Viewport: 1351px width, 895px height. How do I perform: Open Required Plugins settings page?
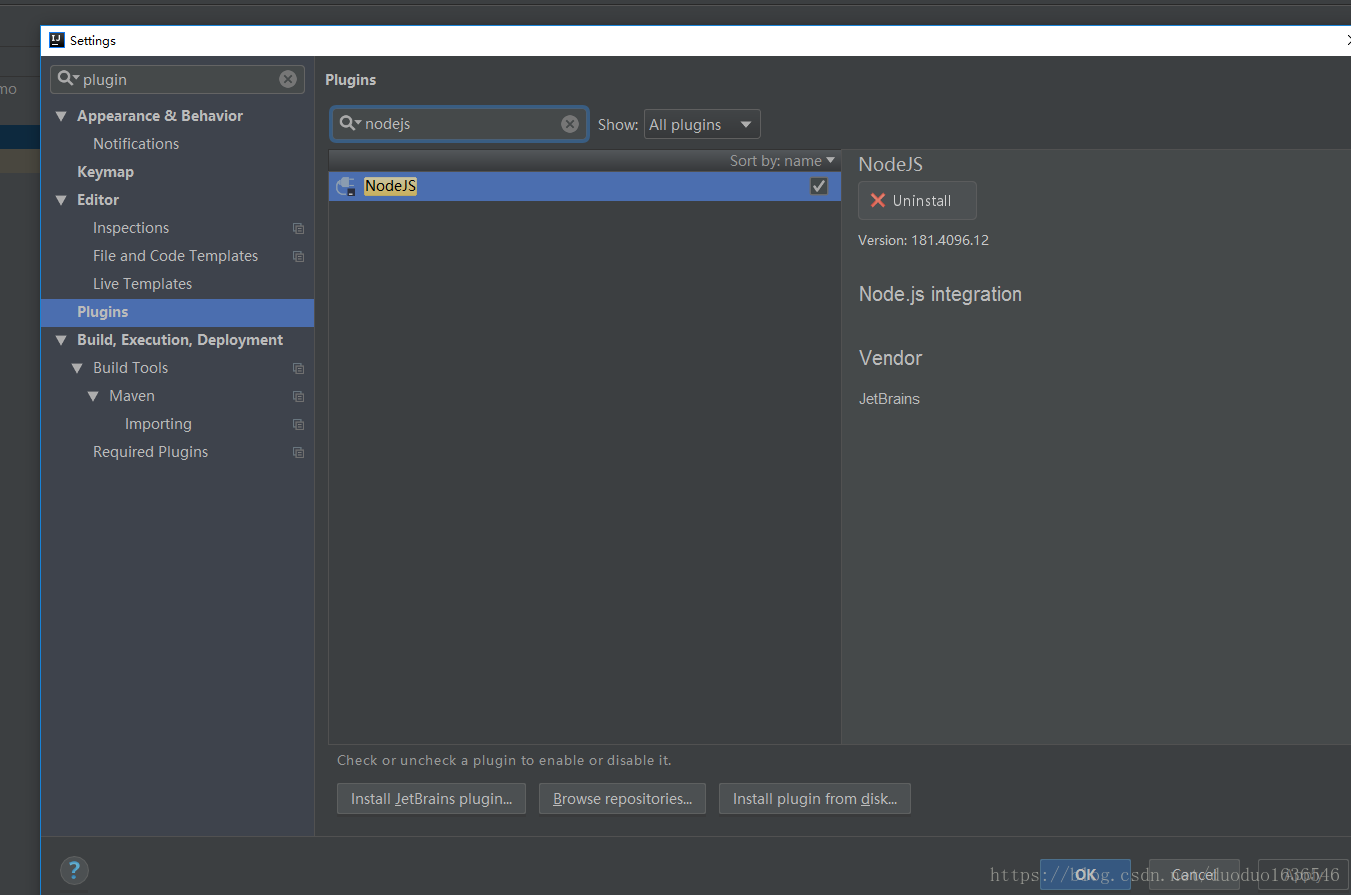pyautogui.click(x=150, y=452)
